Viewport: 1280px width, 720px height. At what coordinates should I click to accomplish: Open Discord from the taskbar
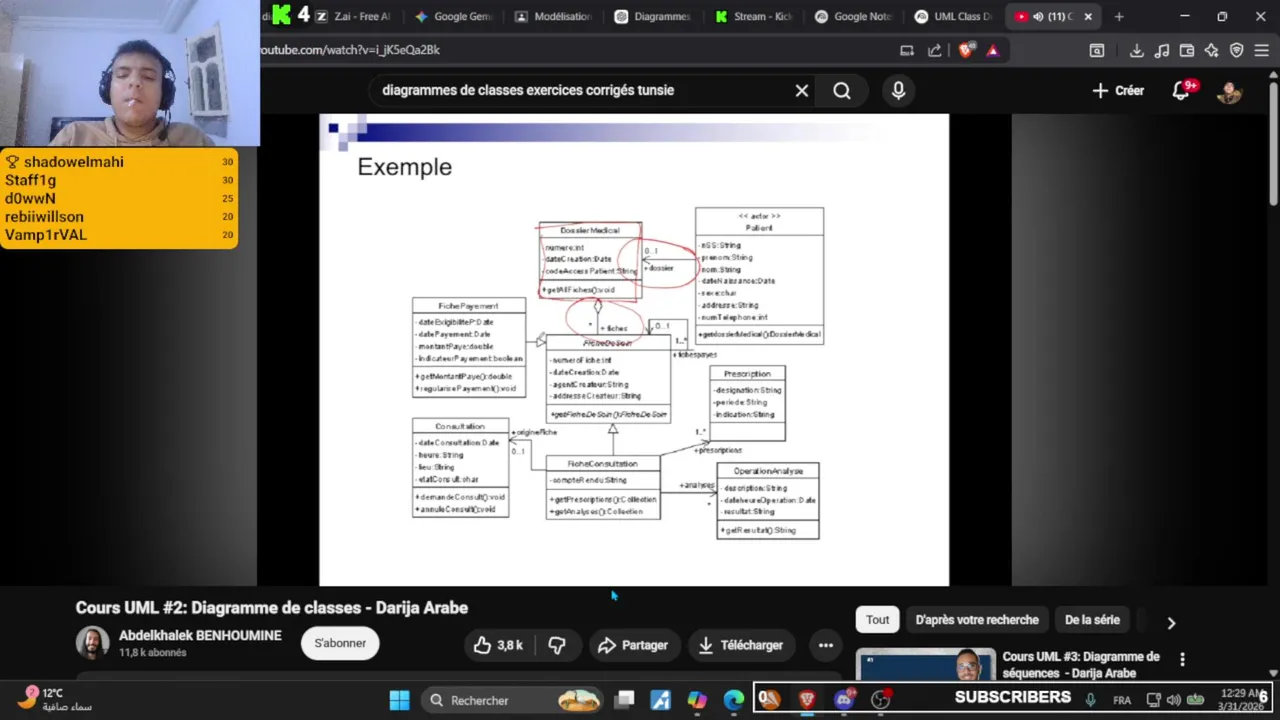coord(843,700)
